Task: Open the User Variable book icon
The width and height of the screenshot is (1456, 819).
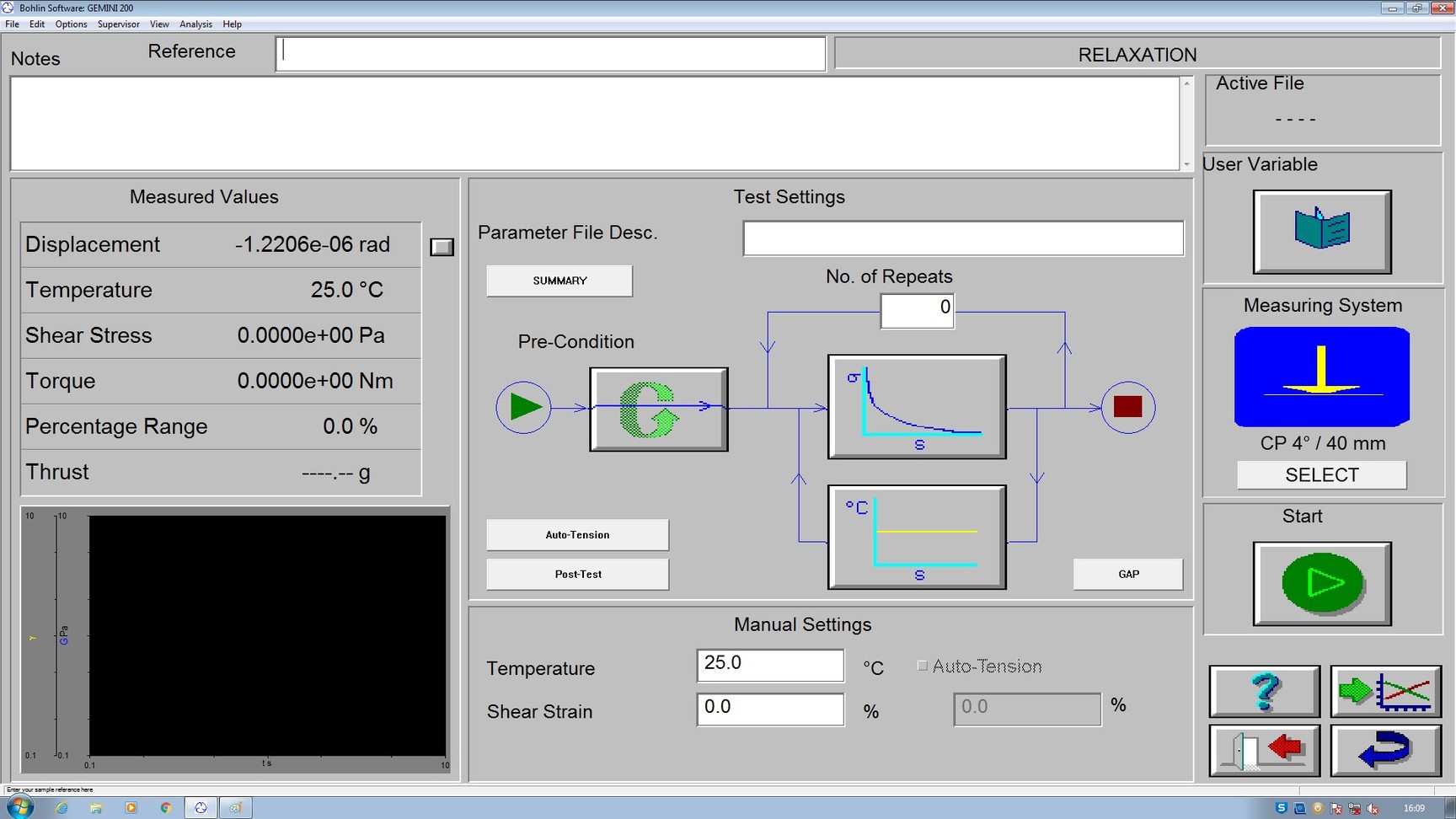Action: pyautogui.click(x=1321, y=231)
